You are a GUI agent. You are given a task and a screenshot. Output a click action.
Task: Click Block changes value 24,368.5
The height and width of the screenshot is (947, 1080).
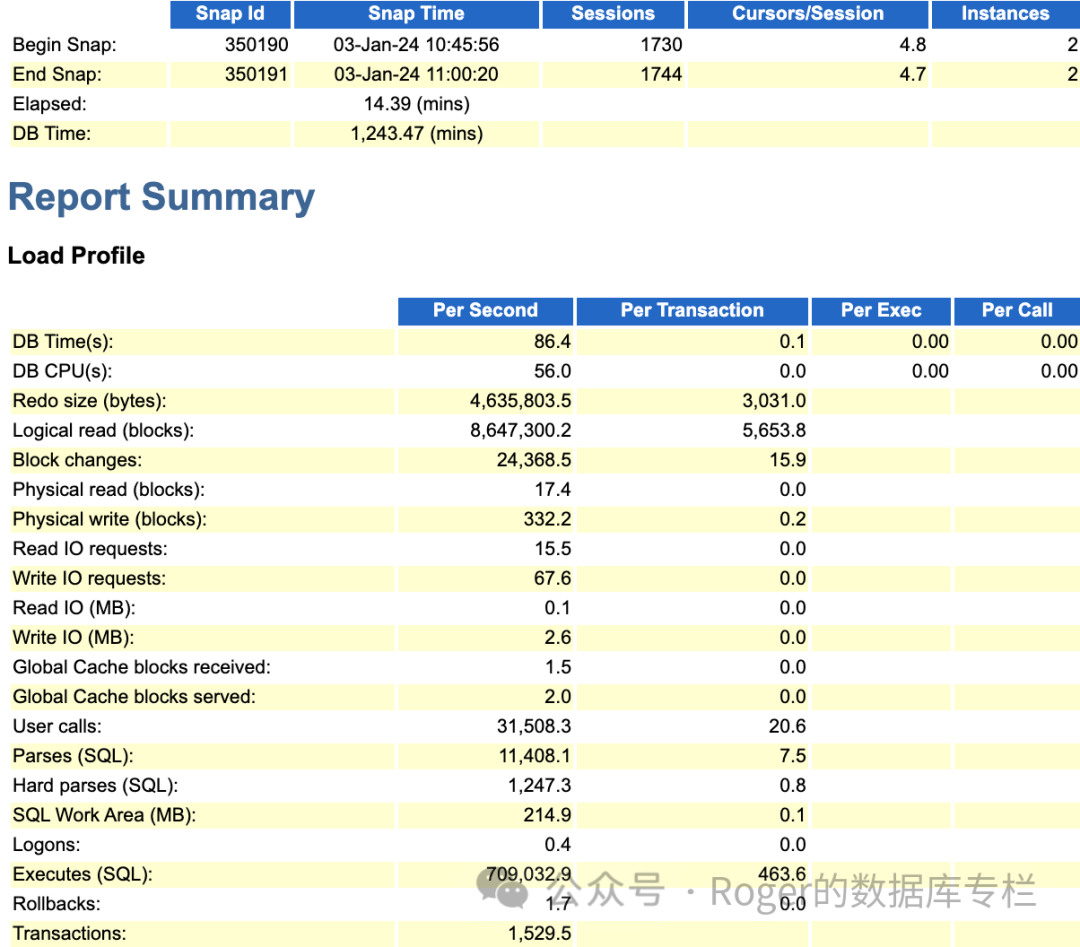(x=534, y=460)
